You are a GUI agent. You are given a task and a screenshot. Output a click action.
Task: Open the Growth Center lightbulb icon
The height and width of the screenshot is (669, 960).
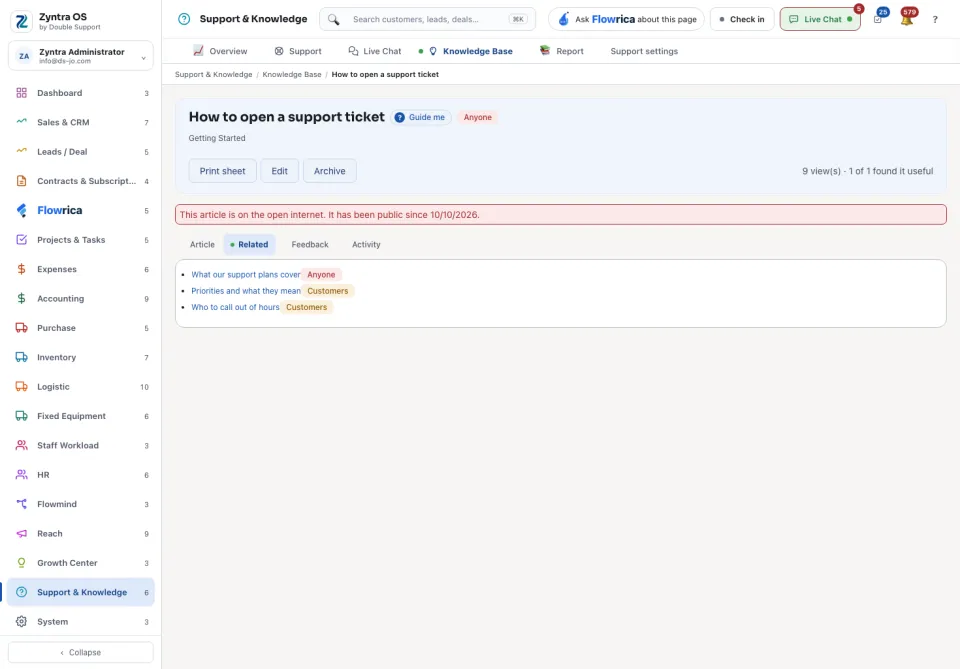pyautogui.click(x=21, y=562)
